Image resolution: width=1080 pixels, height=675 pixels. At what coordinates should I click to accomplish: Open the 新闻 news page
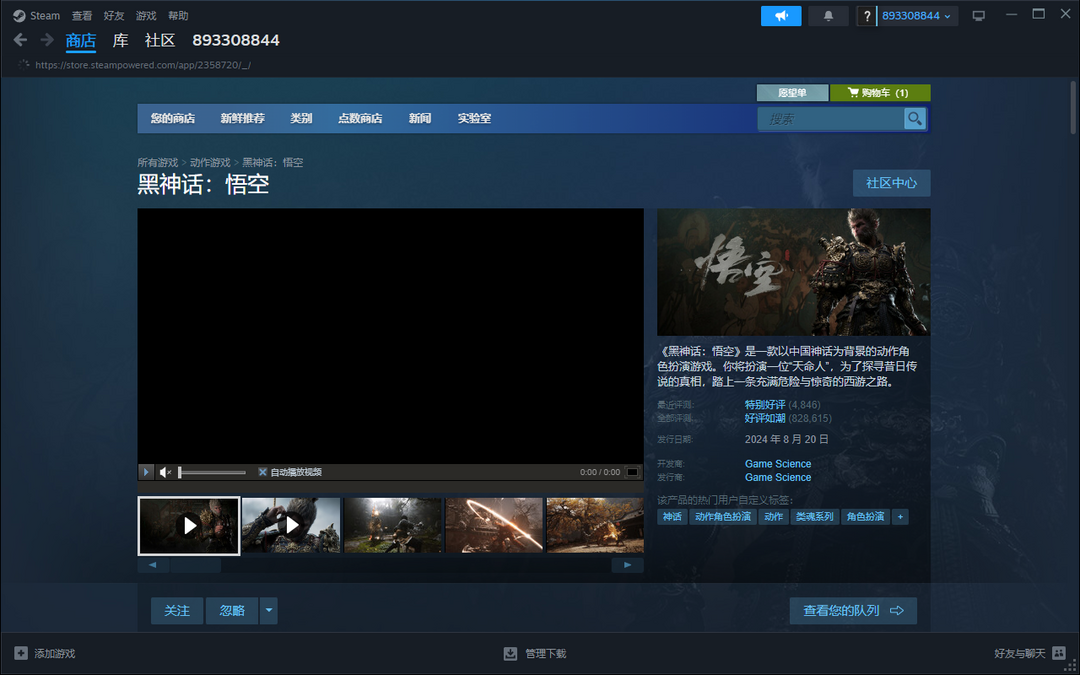[x=419, y=118]
